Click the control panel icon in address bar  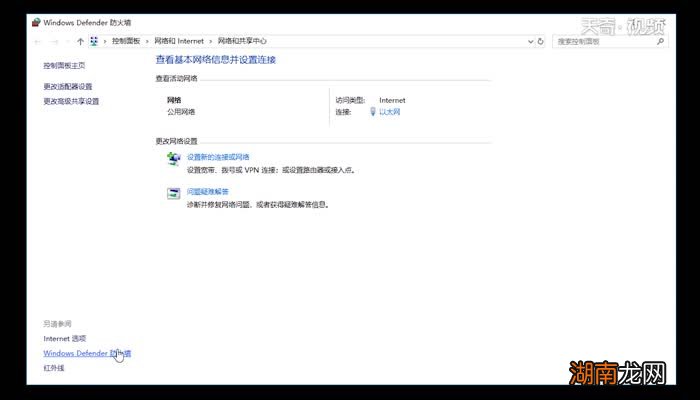coord(94,41)
